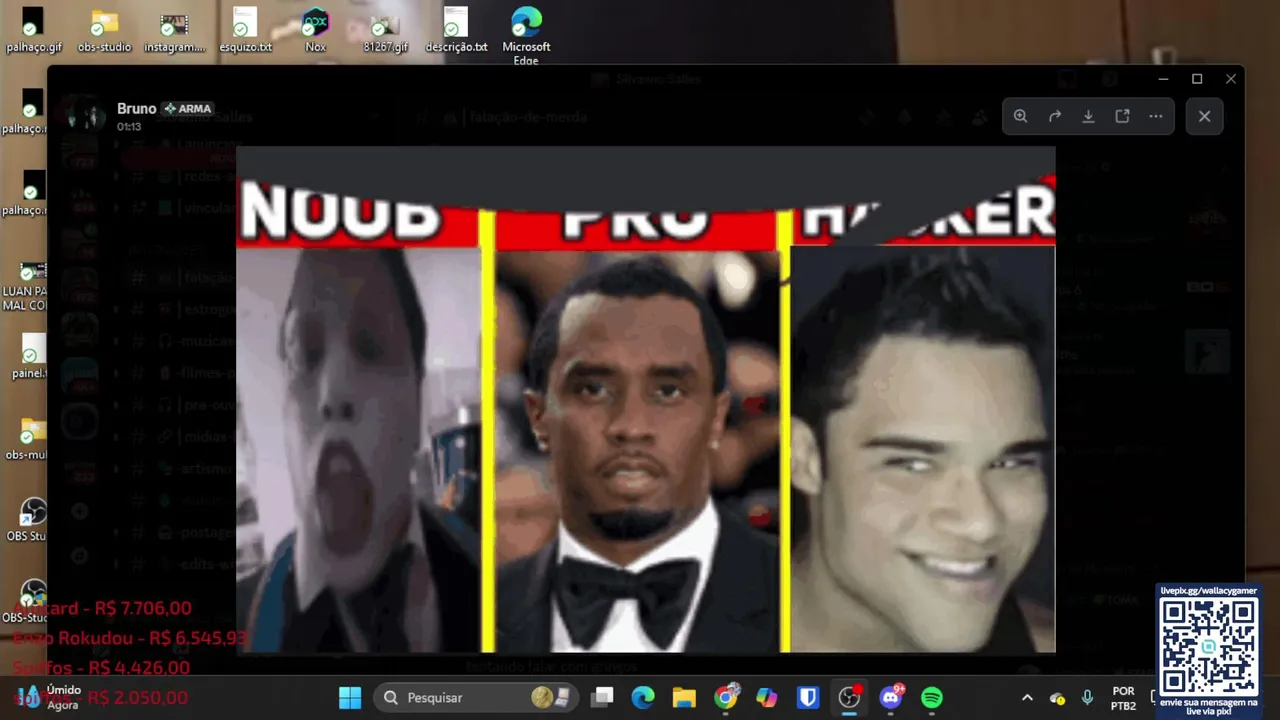Select the instagram video file on desktop
Screen dimensions: 1280x720
coord(174,30)
